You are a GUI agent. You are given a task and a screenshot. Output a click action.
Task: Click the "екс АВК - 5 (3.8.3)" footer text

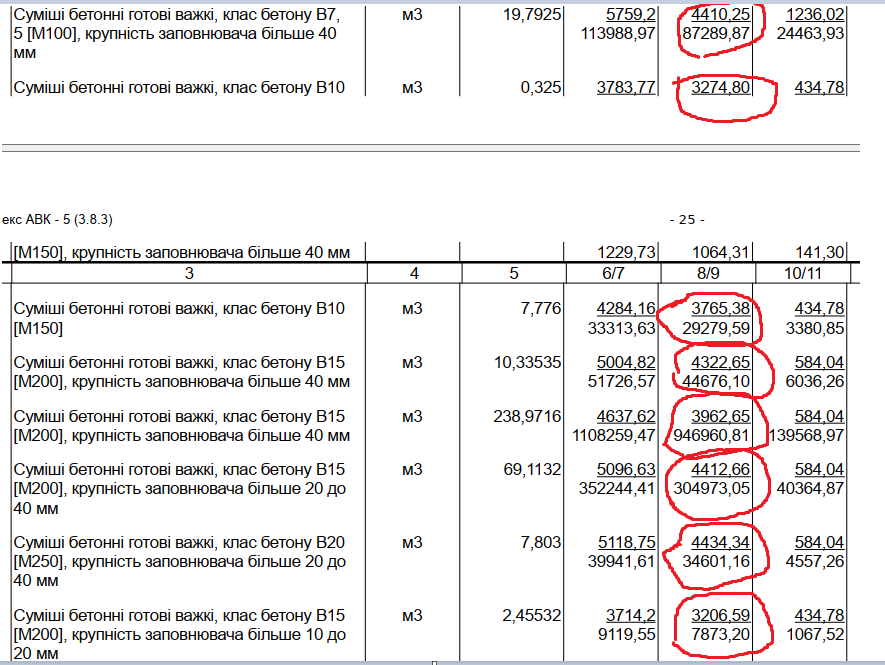[63, 219]
